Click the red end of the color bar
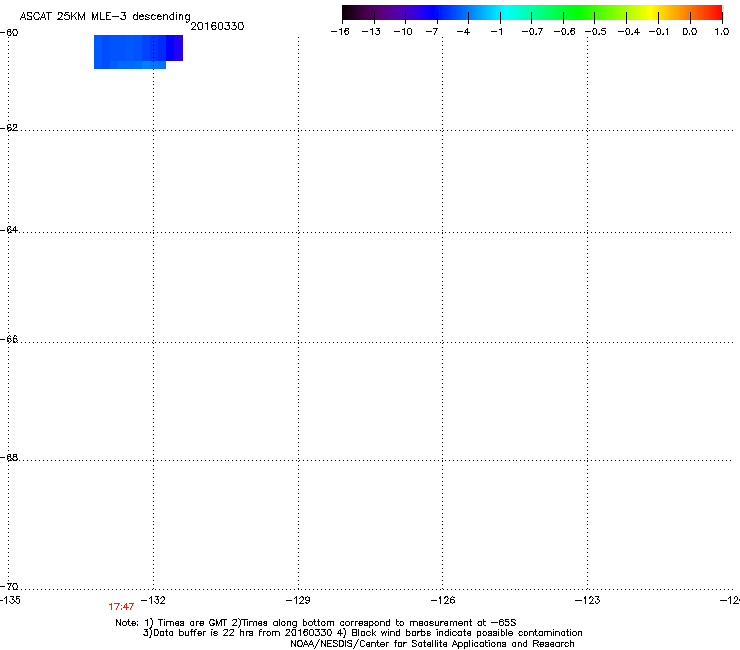This screenshot has width=740, height=650. coord(713,13)
